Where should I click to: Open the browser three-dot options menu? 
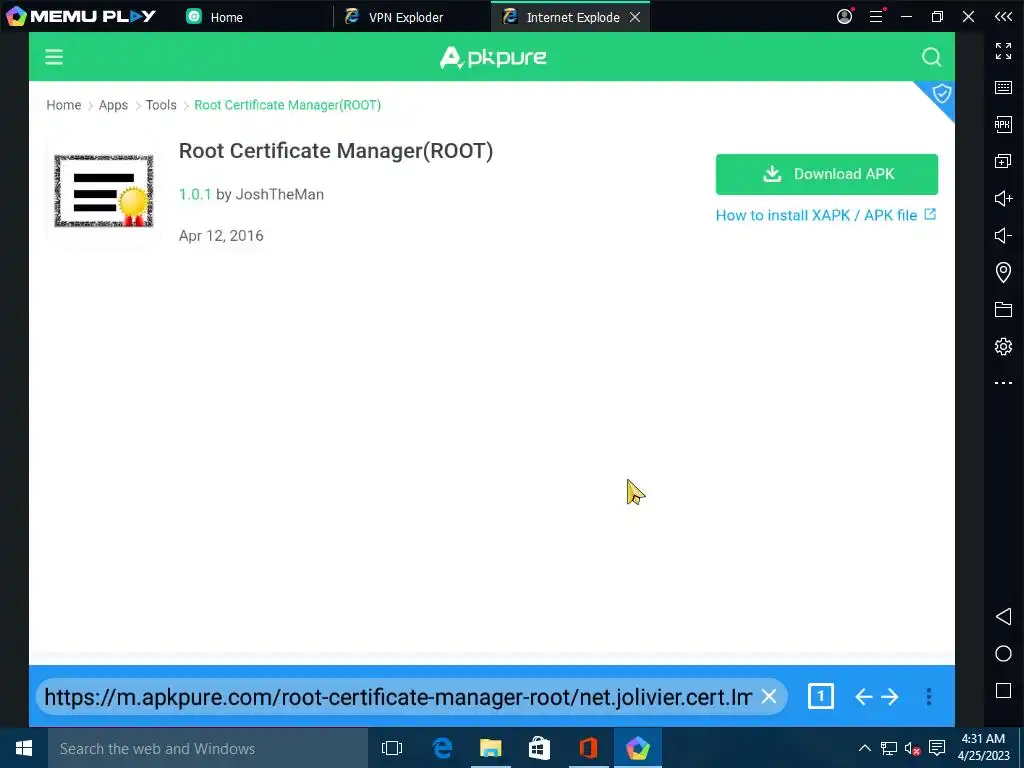pyautogui.click(x=929, y=697)
